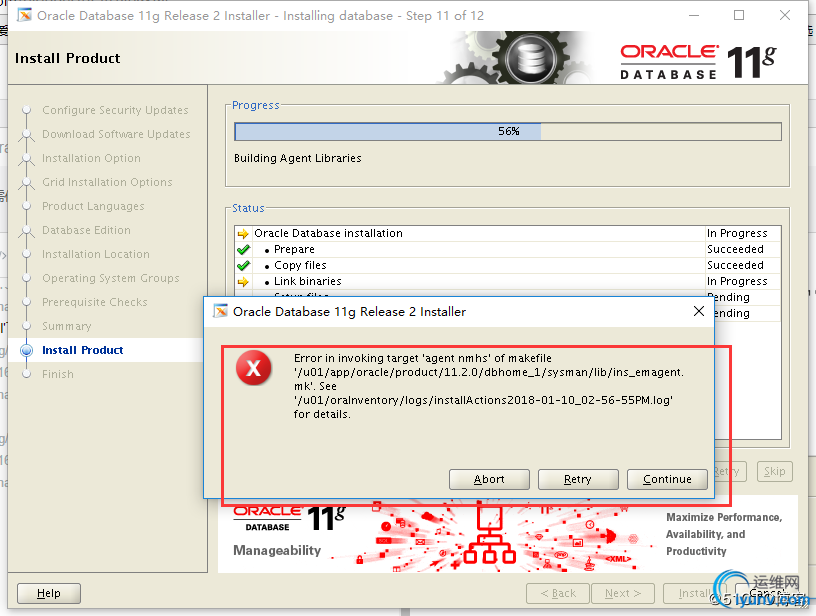Viewport: 816px width, 616px height.
Task: Click the Oracle Database 11g header logo
Action: click(x=698, y=62)
